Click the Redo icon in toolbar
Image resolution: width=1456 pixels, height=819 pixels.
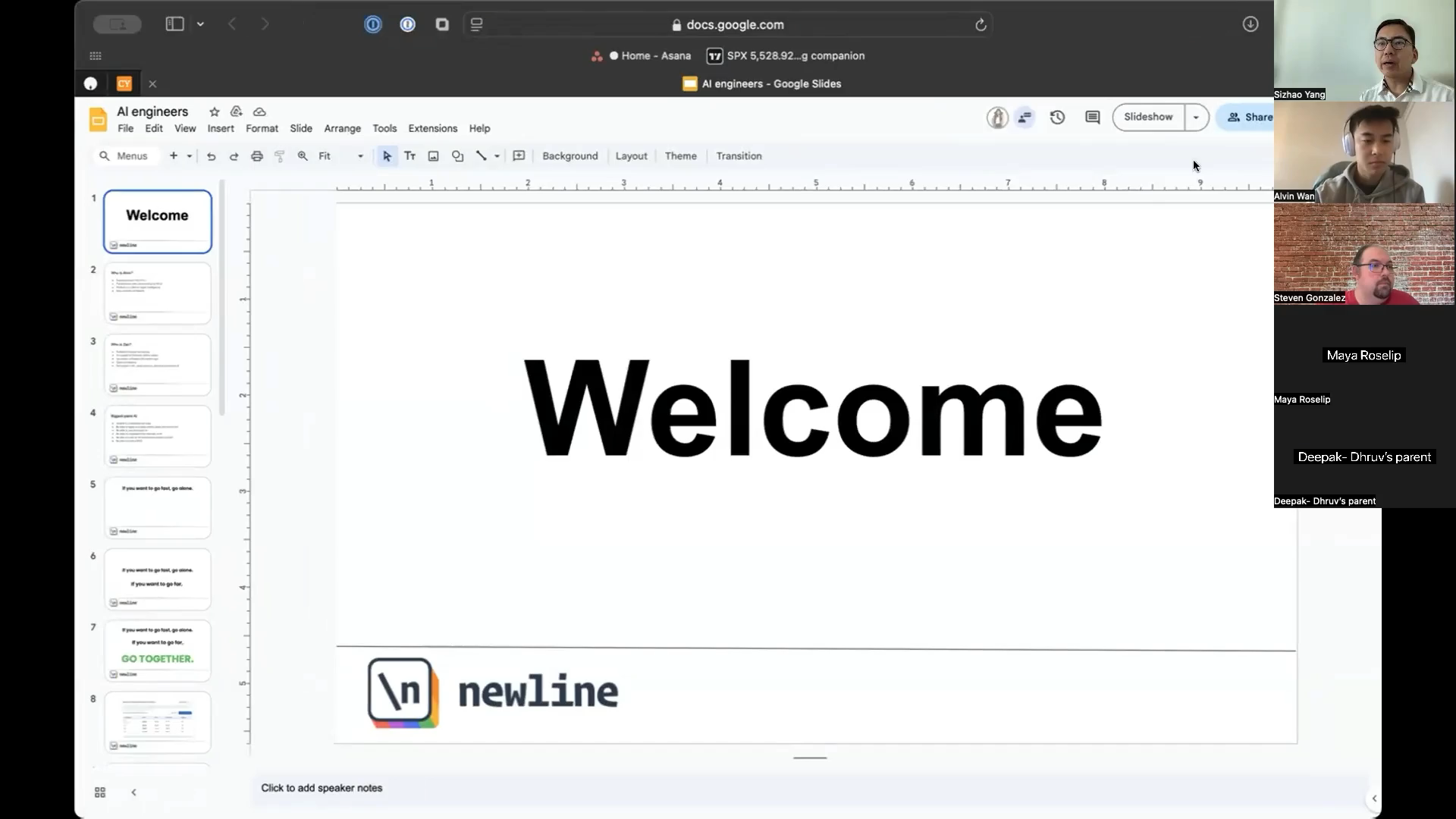click(233, 156)
